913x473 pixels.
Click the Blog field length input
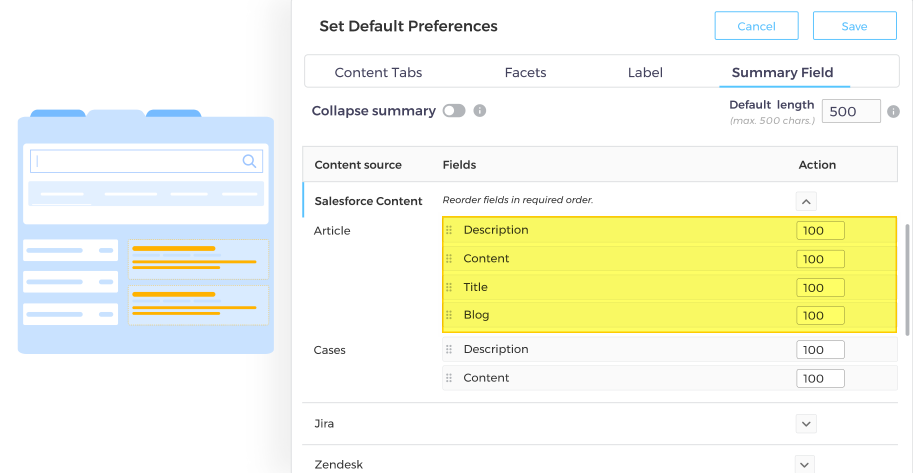[x=820, y=316]
